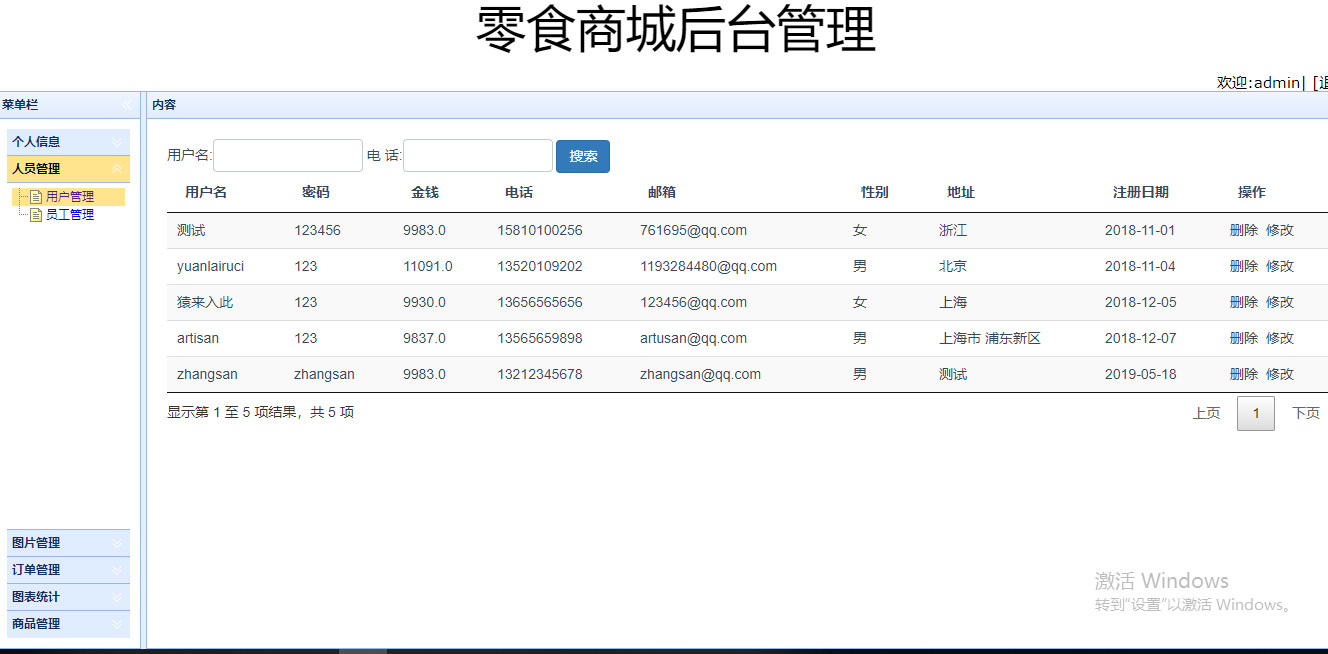Click 下页 to go to next page
The height and width of the screenshot is (654, 1328).
point(1305,413)
